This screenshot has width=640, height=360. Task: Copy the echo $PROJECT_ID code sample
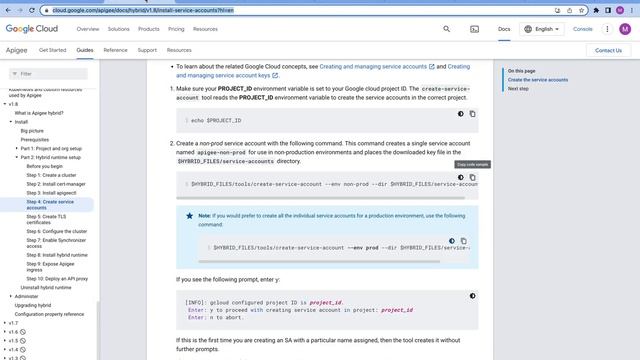[x=472, y=114]
